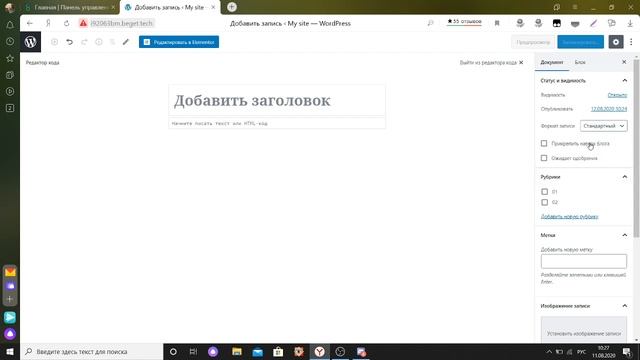Redo the last editor action
The image size is (640, 360).
pos(84,42)
